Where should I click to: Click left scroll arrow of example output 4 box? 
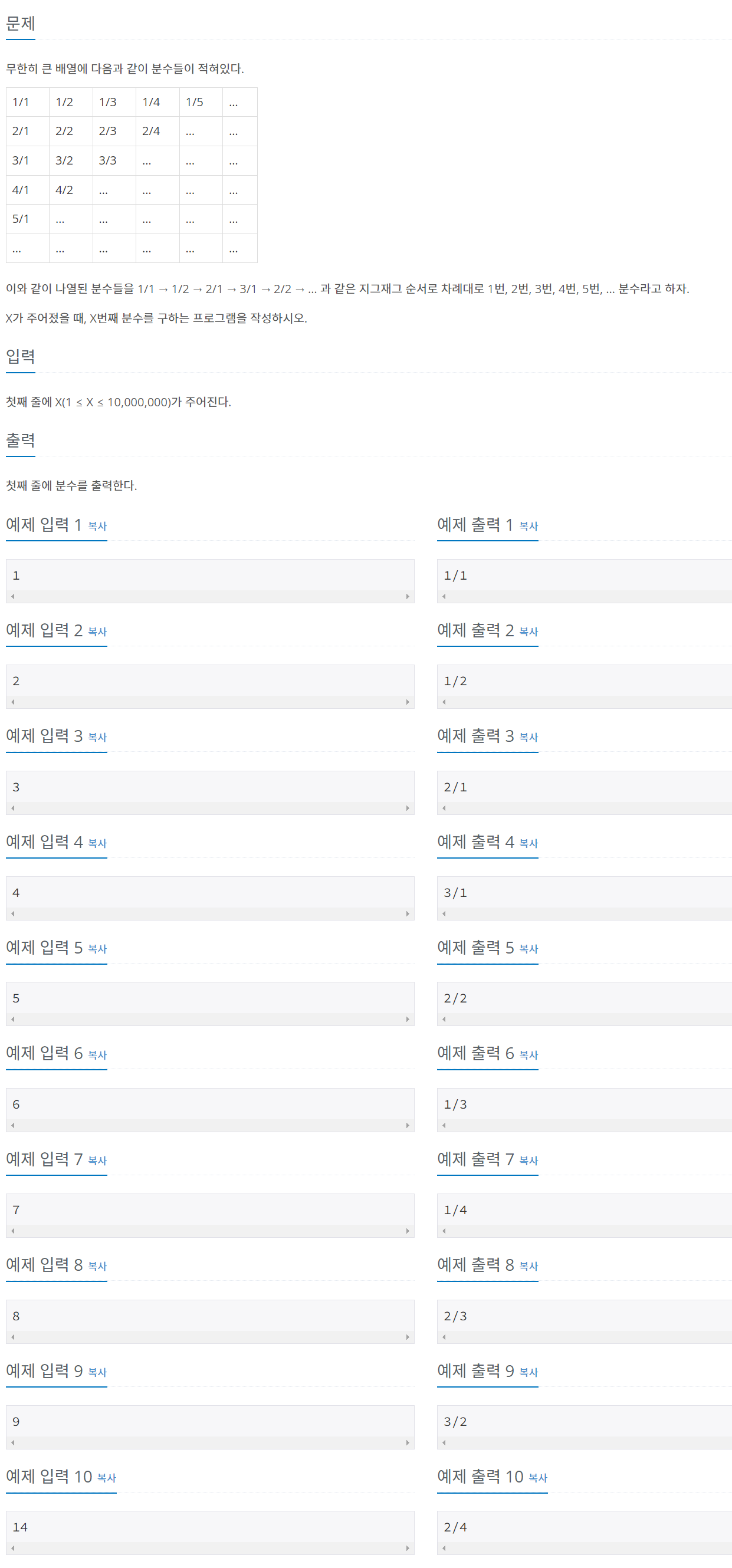[444, 913]
